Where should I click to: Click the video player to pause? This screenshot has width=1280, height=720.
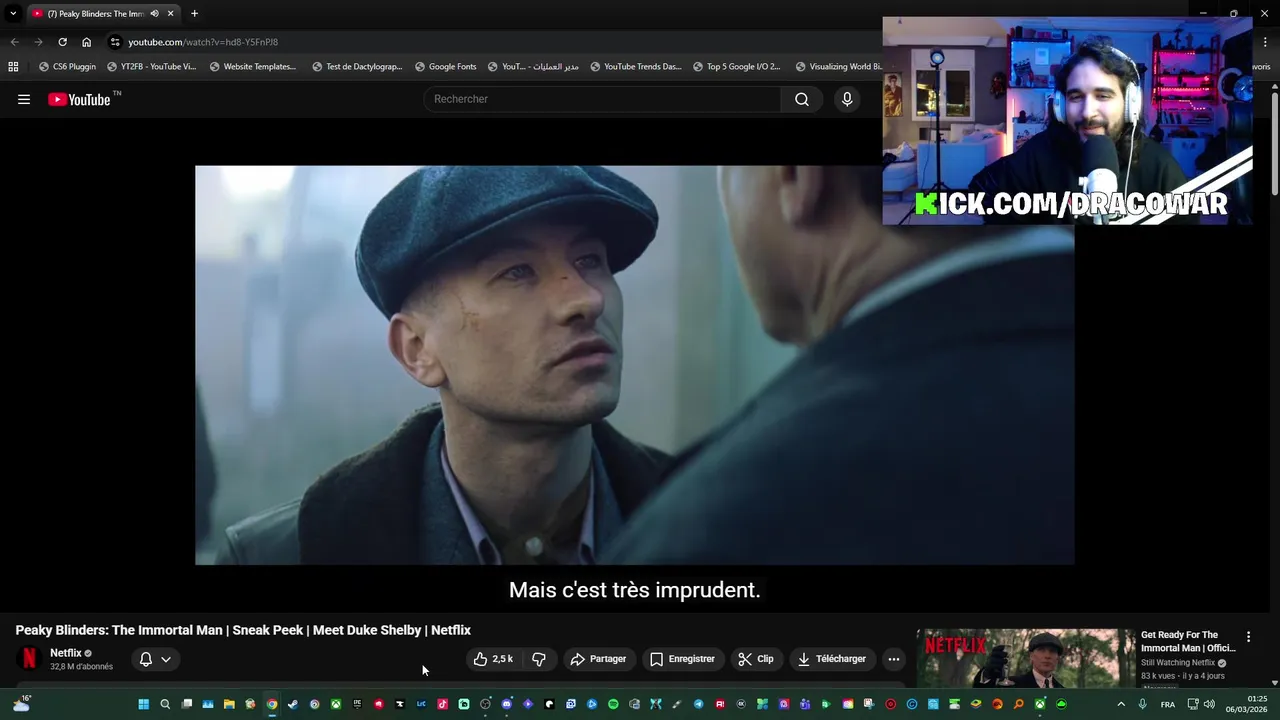click(635, 365)
